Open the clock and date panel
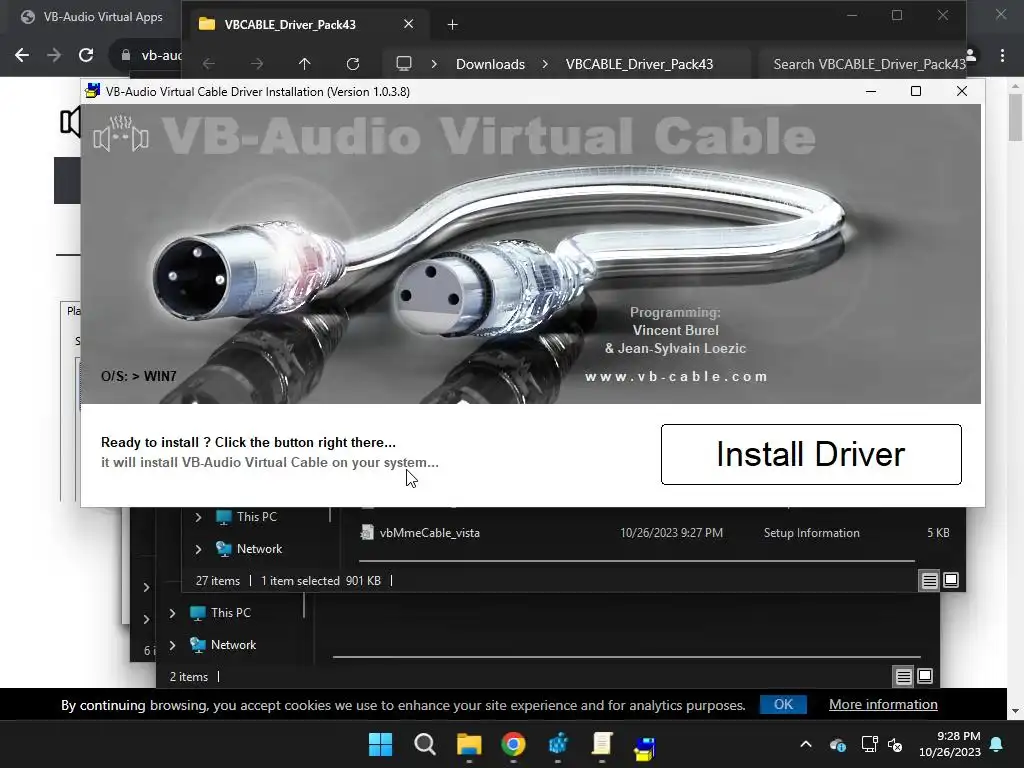 (x=950, y=744)
